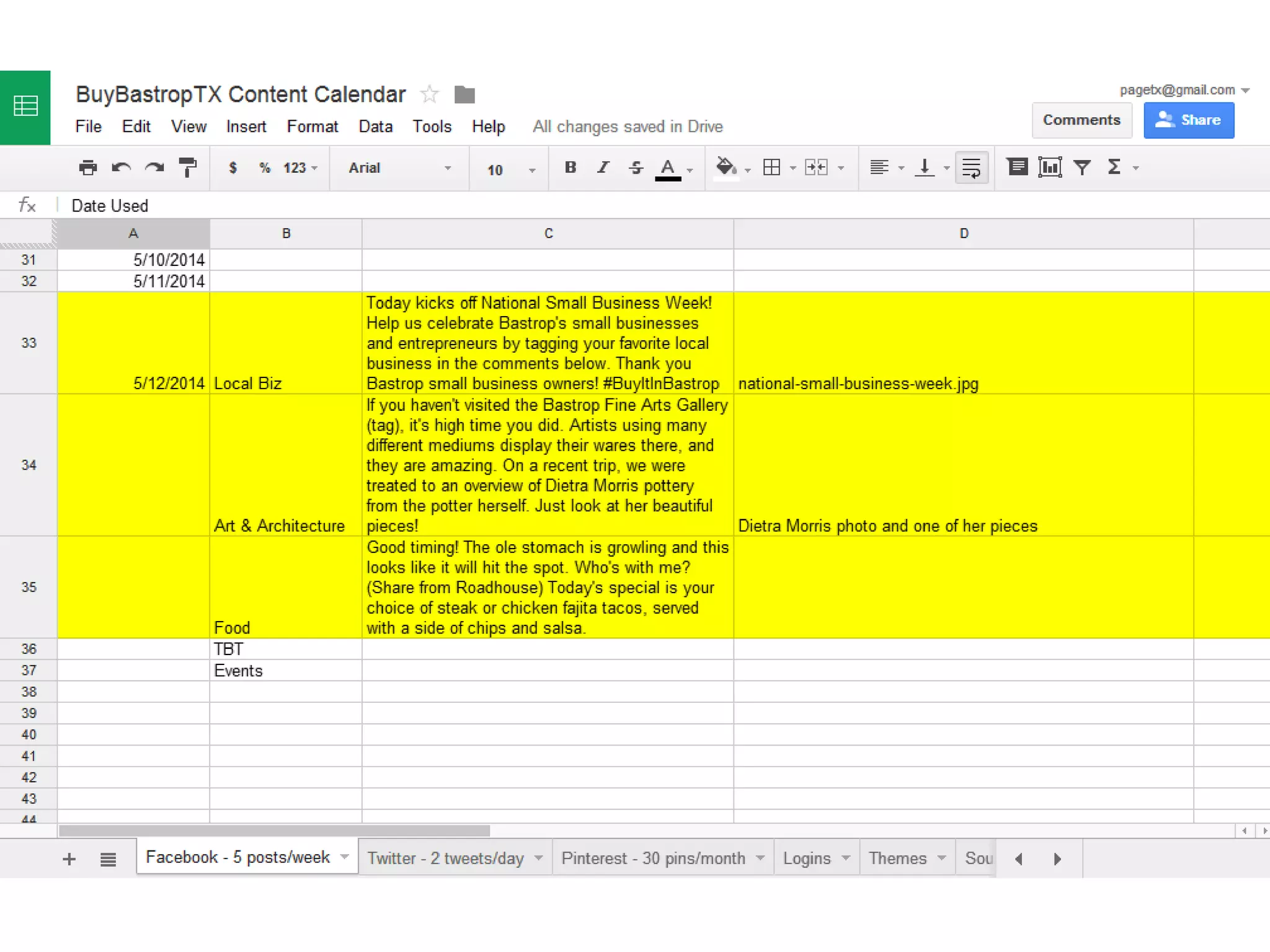Screen dimensions: 1270x952
Task: Click the Insert comment icon
Action: (1017, 167)
